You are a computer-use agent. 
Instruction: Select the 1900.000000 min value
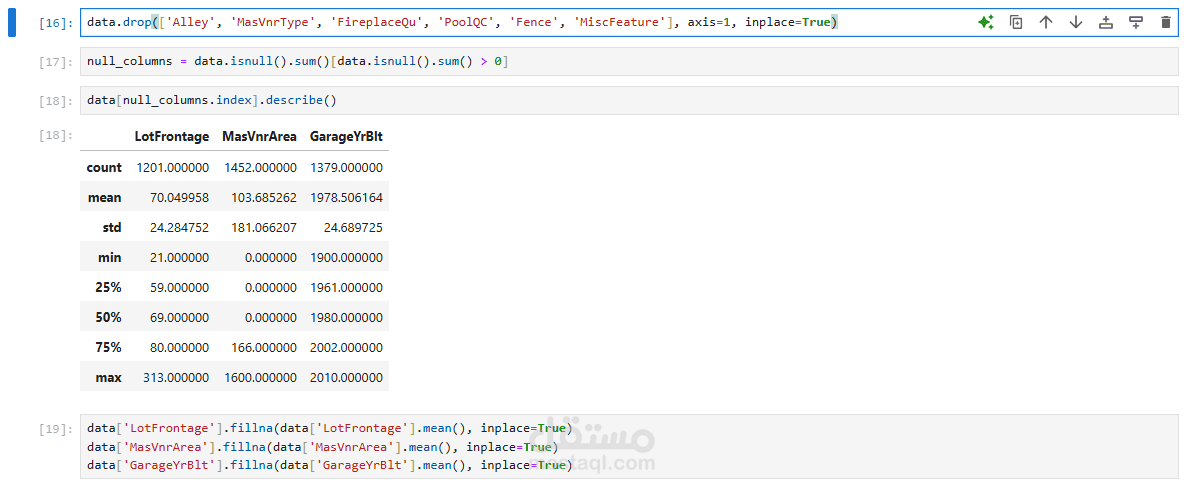coord(347,257)
